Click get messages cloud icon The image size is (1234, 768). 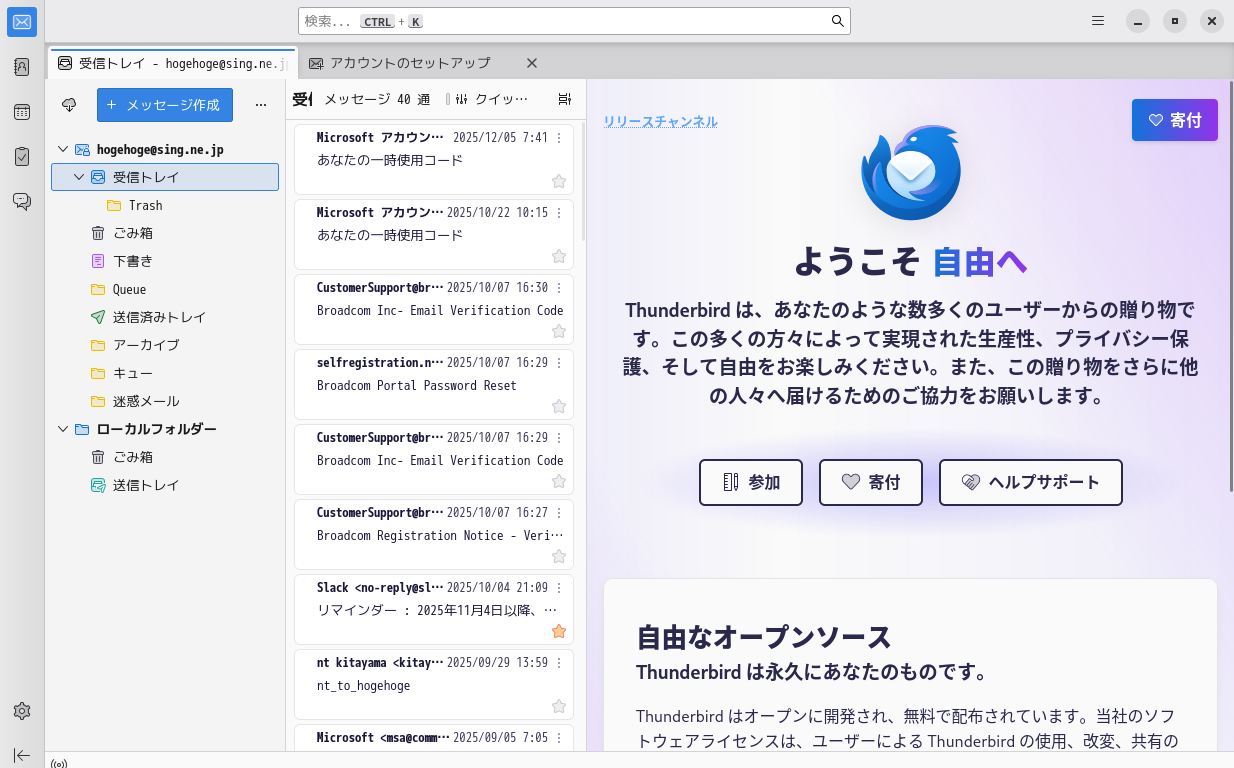69,104
